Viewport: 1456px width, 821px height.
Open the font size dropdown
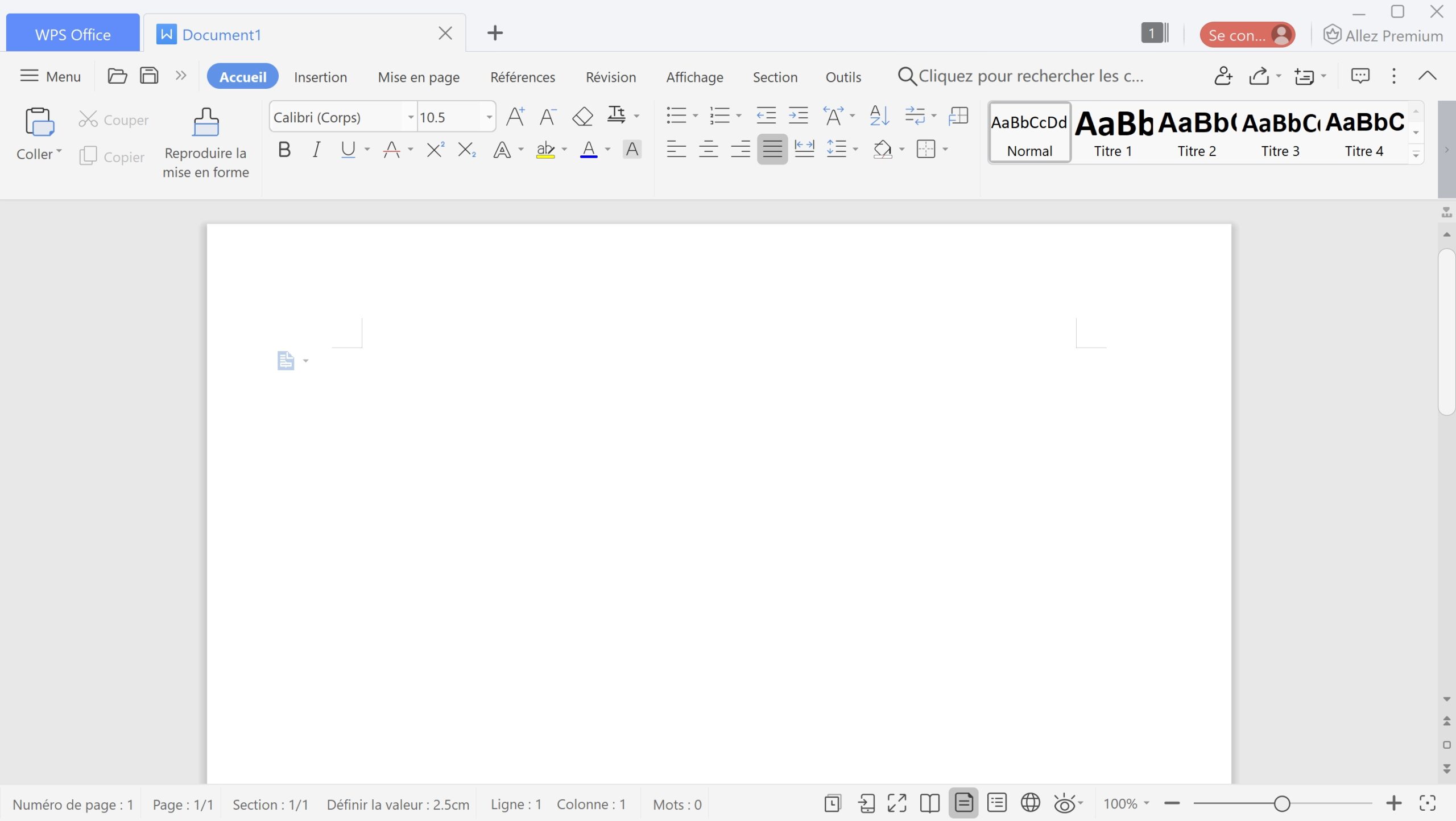pyautogui.click(x=489, y=117)
